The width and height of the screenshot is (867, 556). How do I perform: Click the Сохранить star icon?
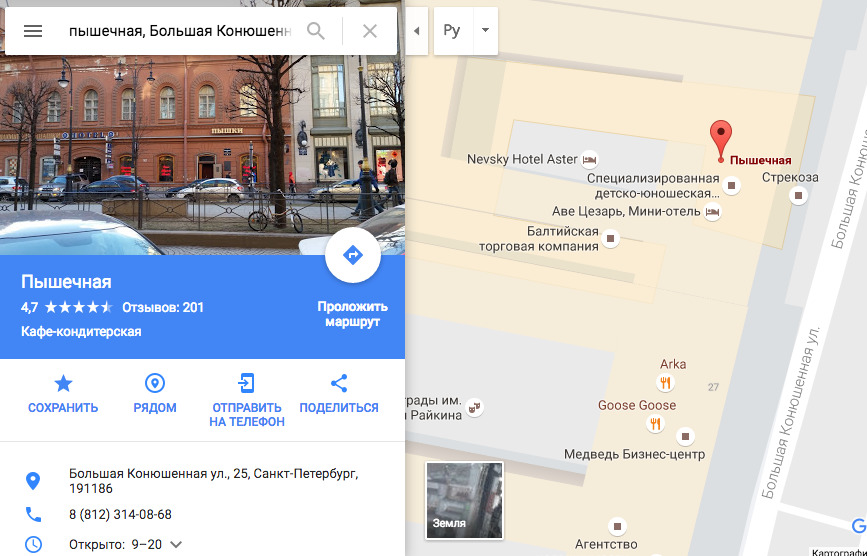point(63,383)
